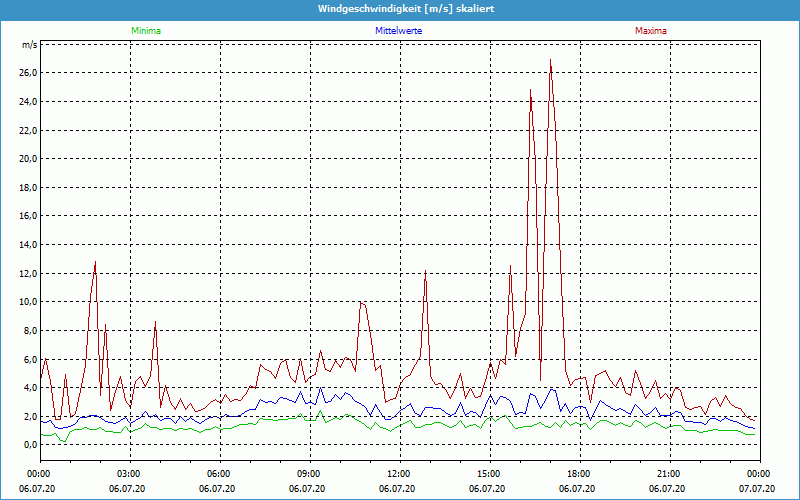Select the 18:00 time axis label
This screenshot has width=800, height=500.
coord(578,473)
